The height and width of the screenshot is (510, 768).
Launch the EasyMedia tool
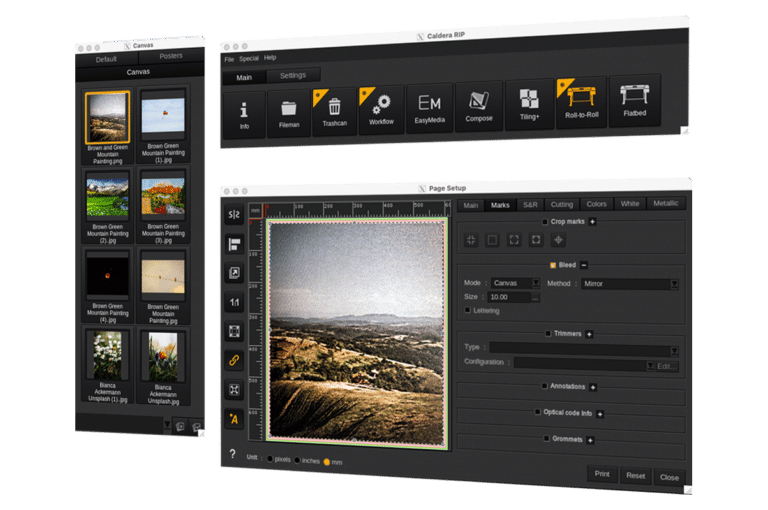tap(429, 106)
